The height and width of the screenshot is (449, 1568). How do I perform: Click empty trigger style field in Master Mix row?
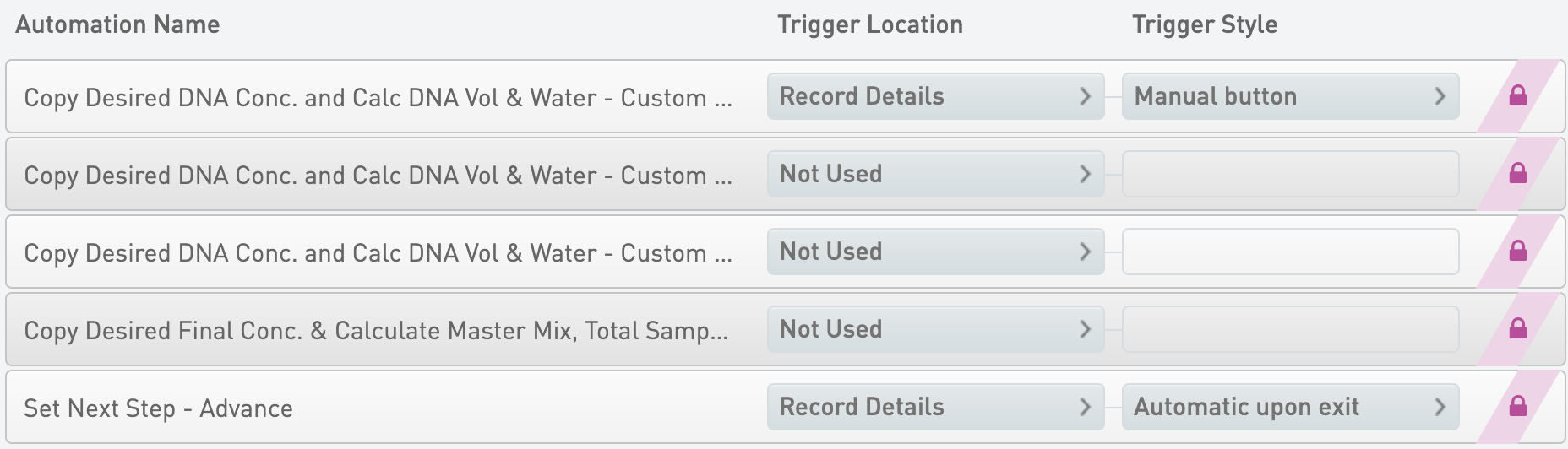click(x=1290, y=329)
